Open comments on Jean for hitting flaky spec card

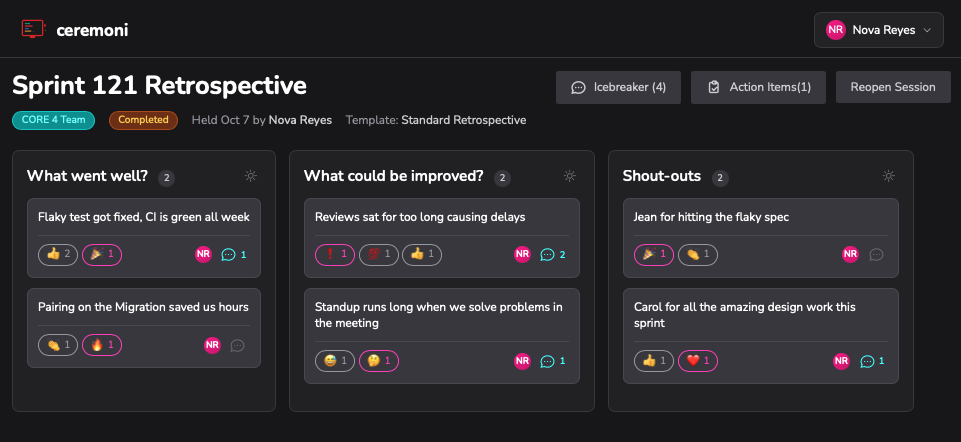[876, 254]
